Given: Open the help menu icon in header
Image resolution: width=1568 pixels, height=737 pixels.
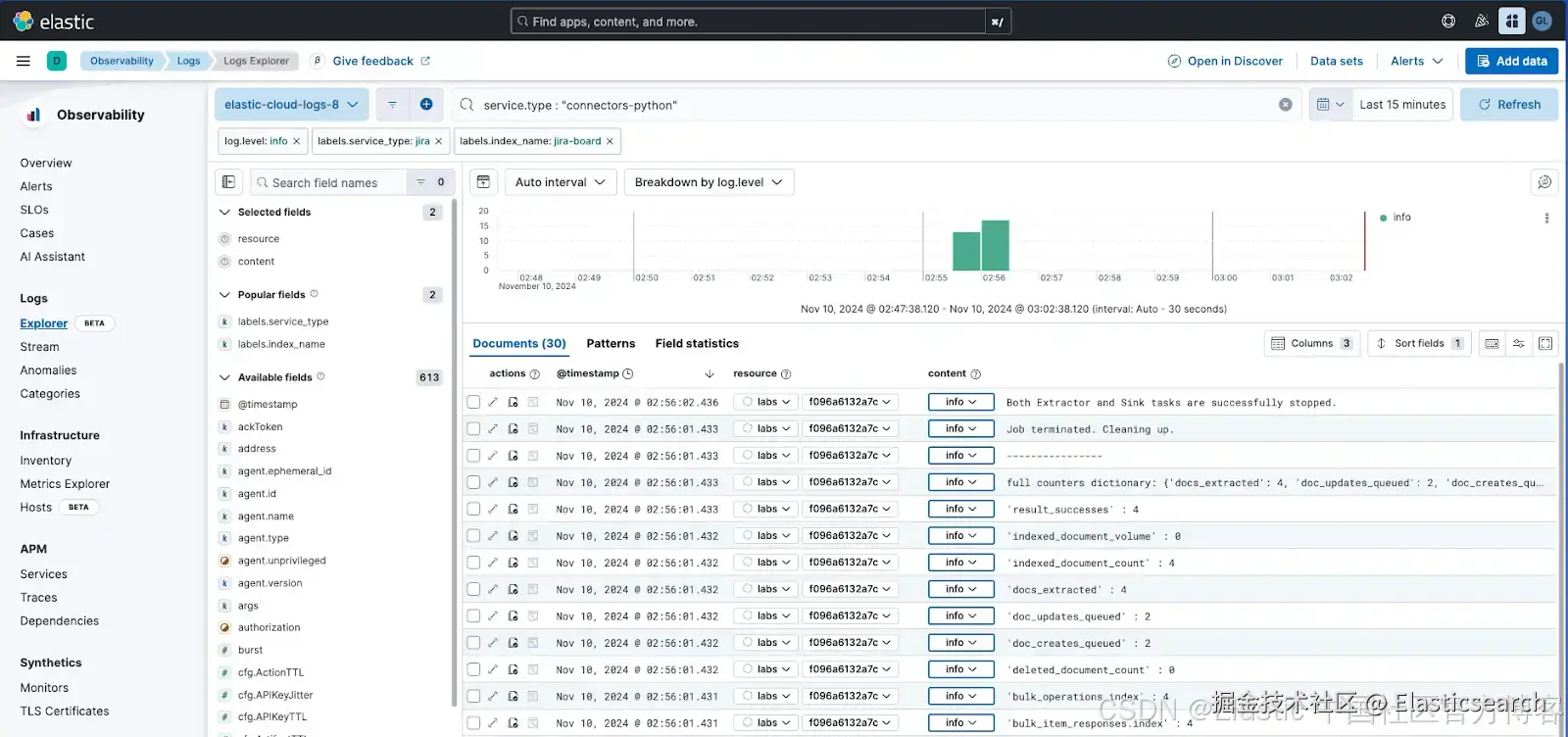Looking at the screenshot, I should coord(1448,22).
